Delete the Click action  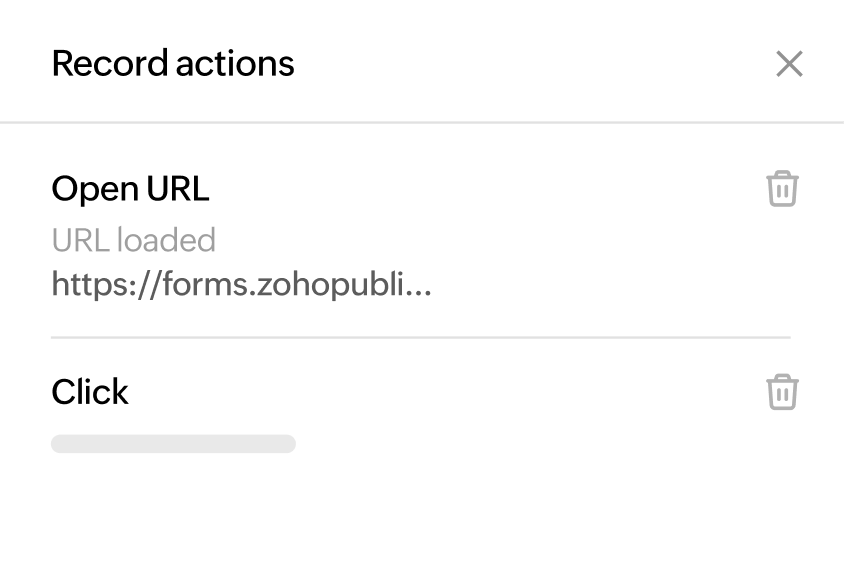782,392
